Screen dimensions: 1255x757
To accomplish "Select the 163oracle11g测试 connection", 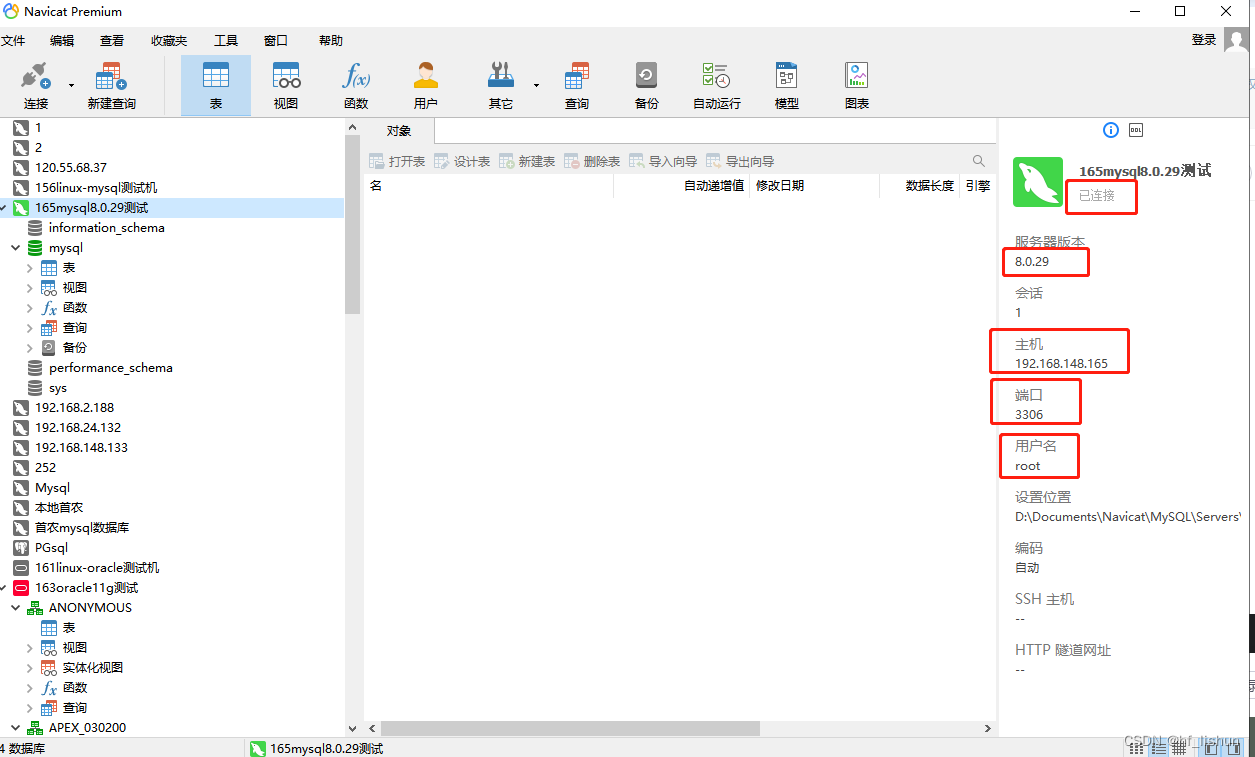I will [x=86, y=588].
